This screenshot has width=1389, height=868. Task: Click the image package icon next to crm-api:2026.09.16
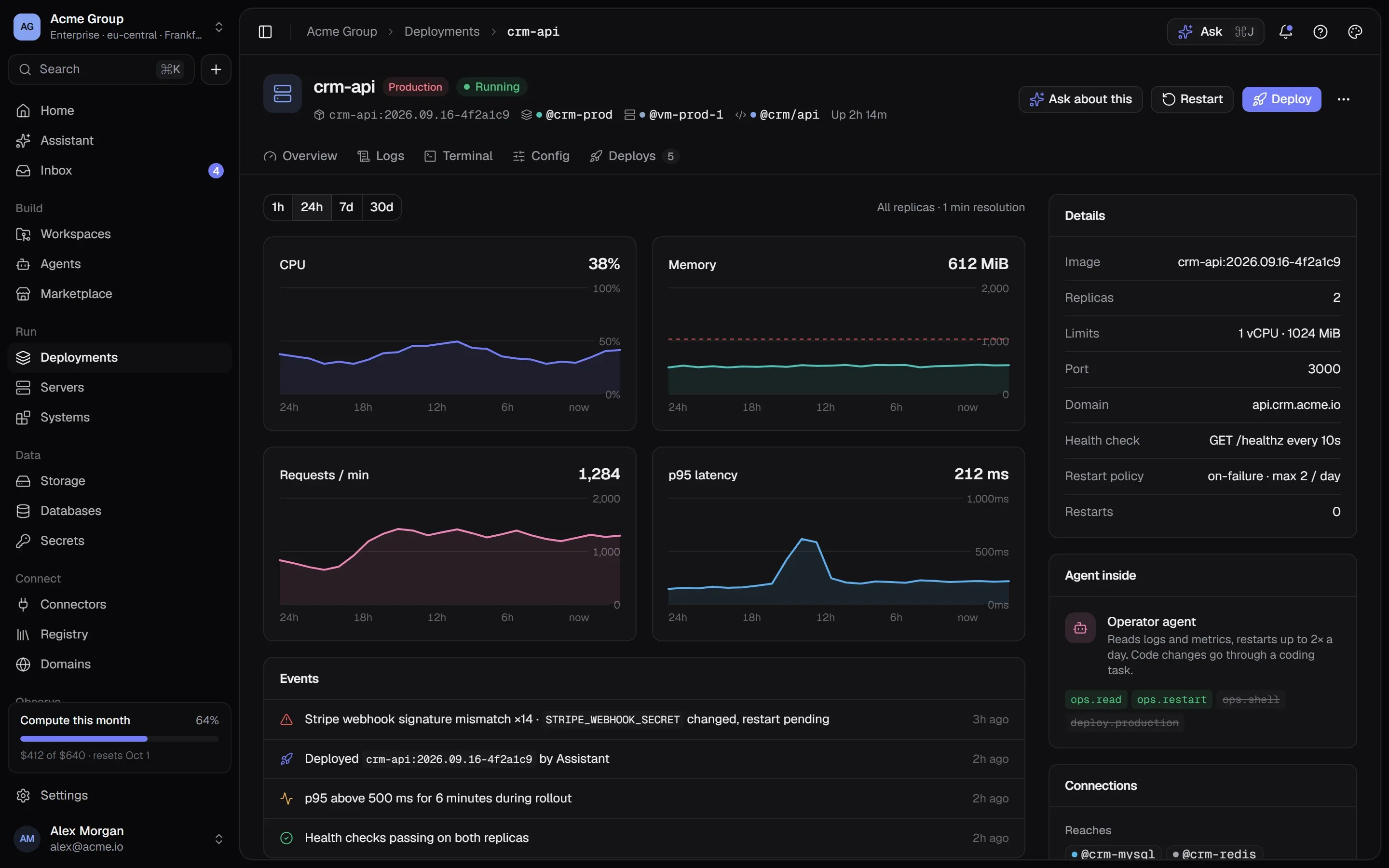tap(319, 115)
